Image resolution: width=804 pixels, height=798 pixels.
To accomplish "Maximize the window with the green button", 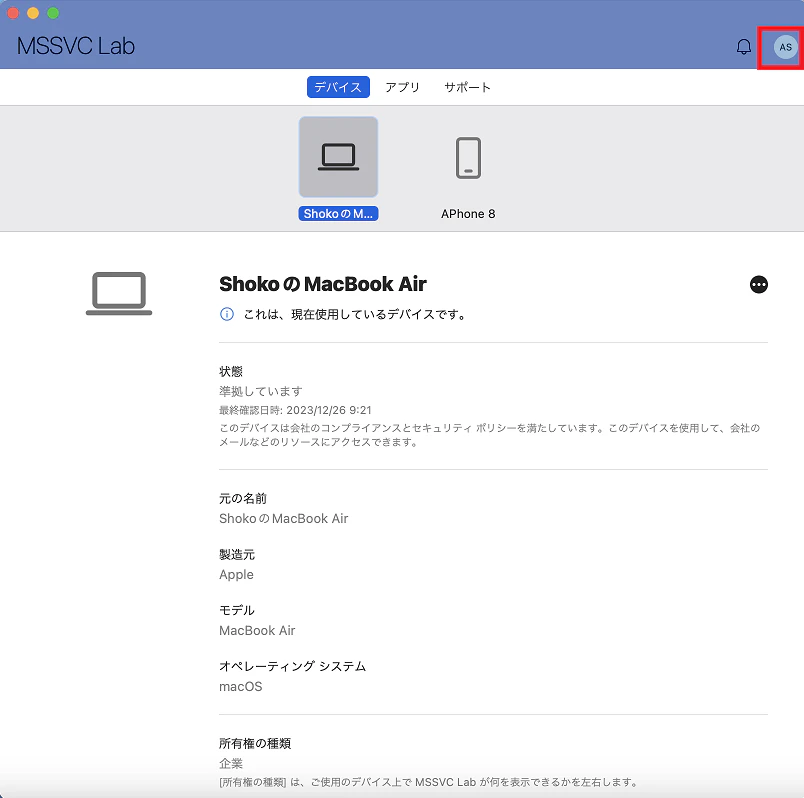I will click(x=53, y=13).
